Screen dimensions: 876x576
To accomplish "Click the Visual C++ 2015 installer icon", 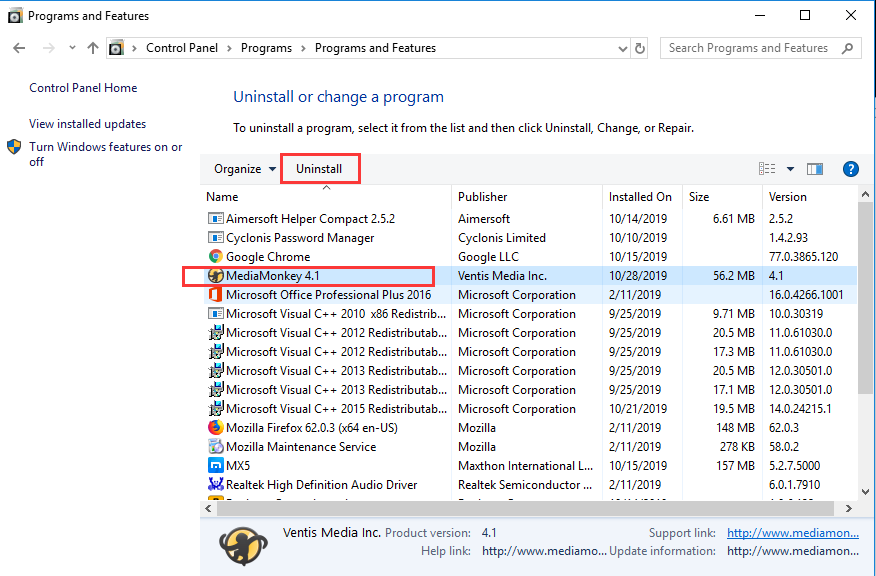I will tap(215, 408).
